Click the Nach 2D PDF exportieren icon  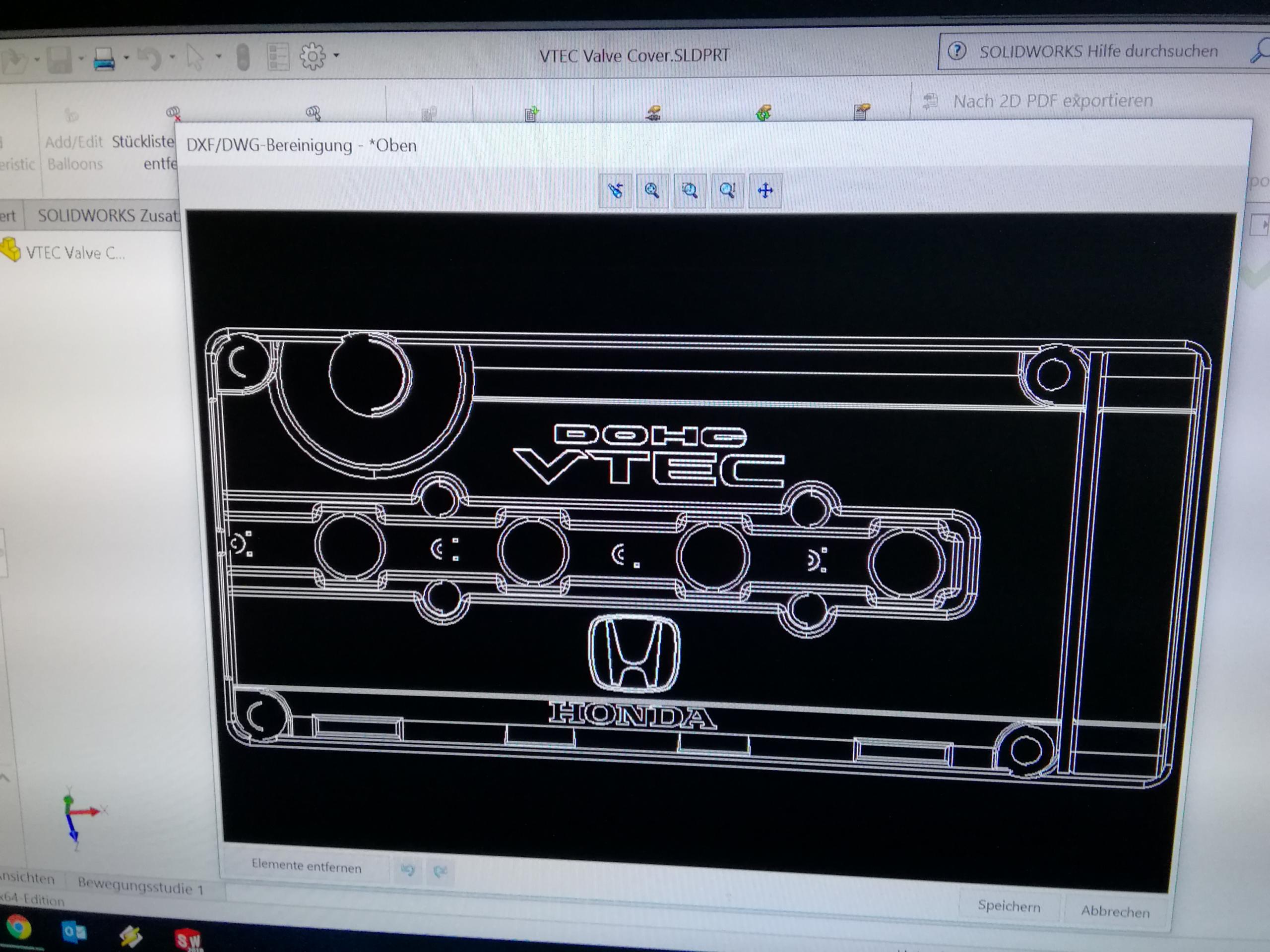pyautogui.click(x=930, y=102)
